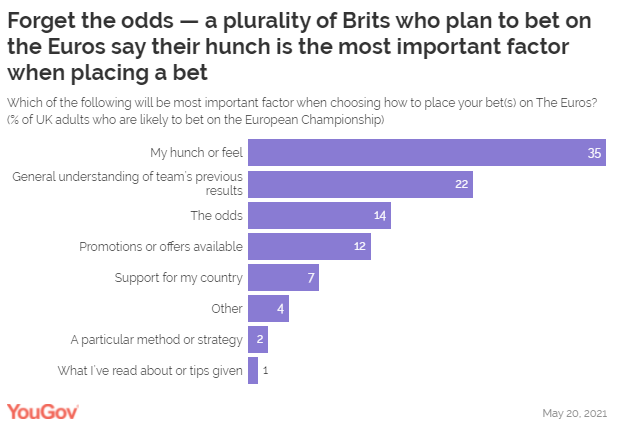Click the value 35 data label
The height and width of the screenshot is (436, 622).
coord(594,153)
